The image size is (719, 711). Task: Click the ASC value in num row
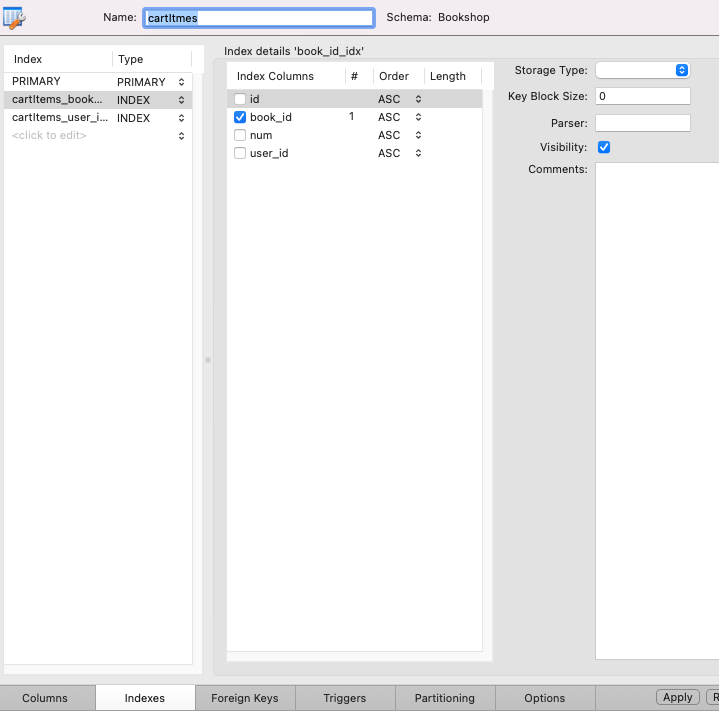[x=389, y=135]
